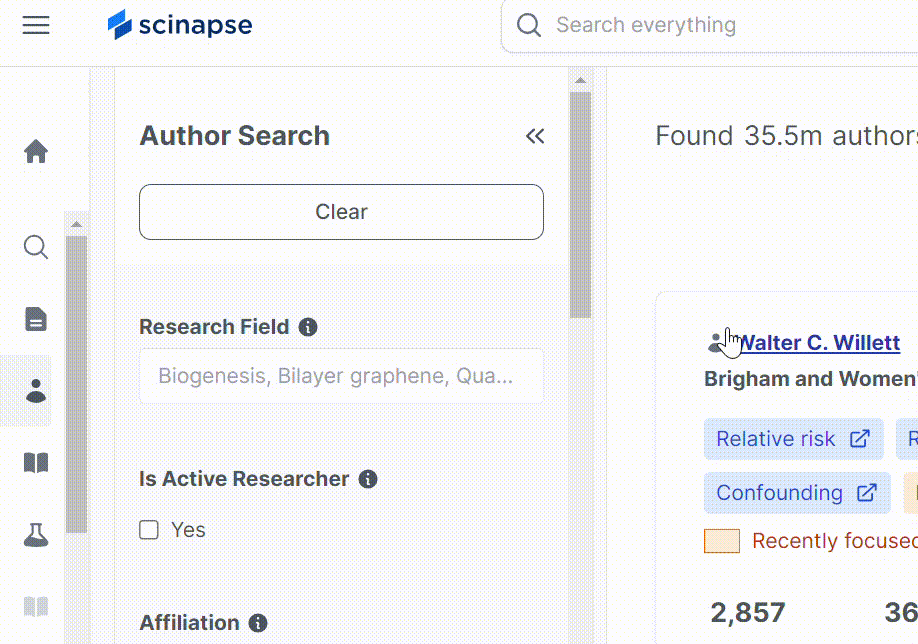Collapse the Author Search panel with the chevron

click(535, 136)
